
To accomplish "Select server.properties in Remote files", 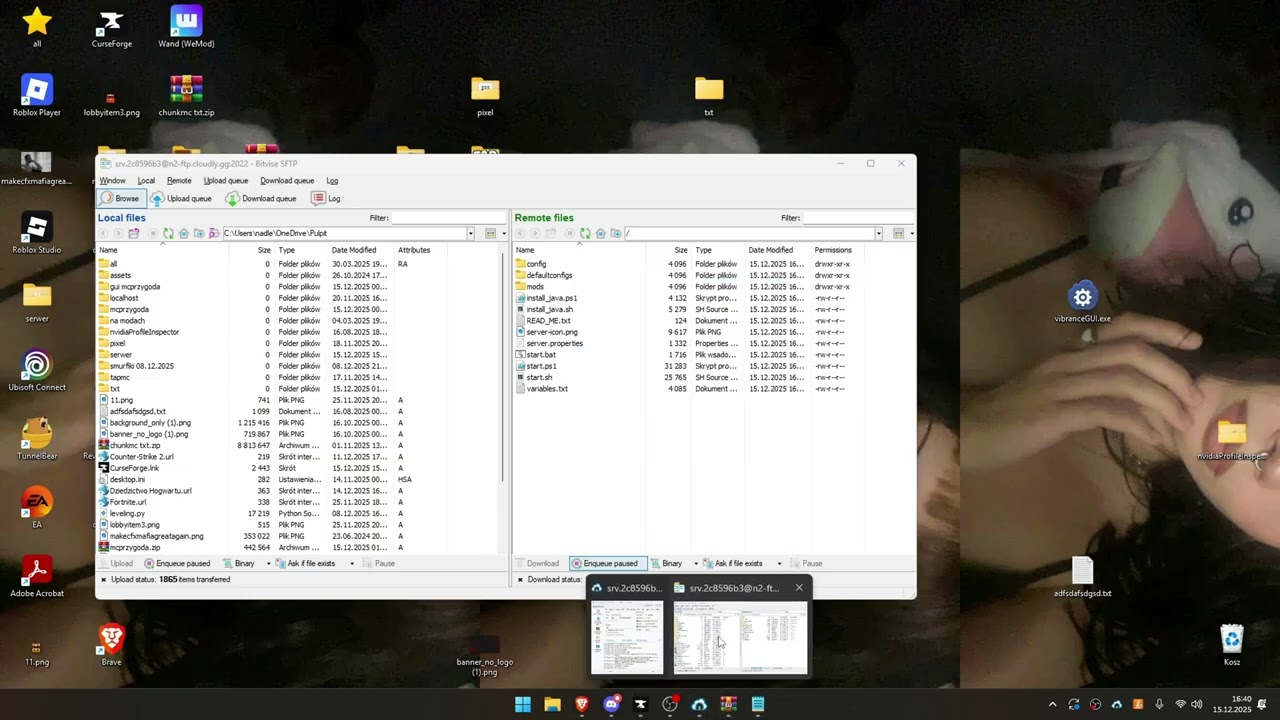I will pyautogui.click(x=554, y=344).
